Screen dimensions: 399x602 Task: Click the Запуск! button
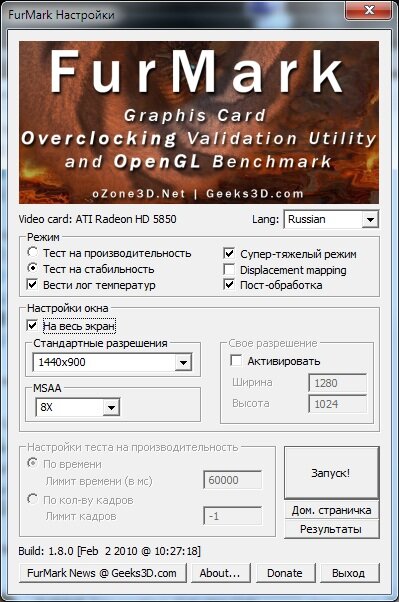(331, 473)
